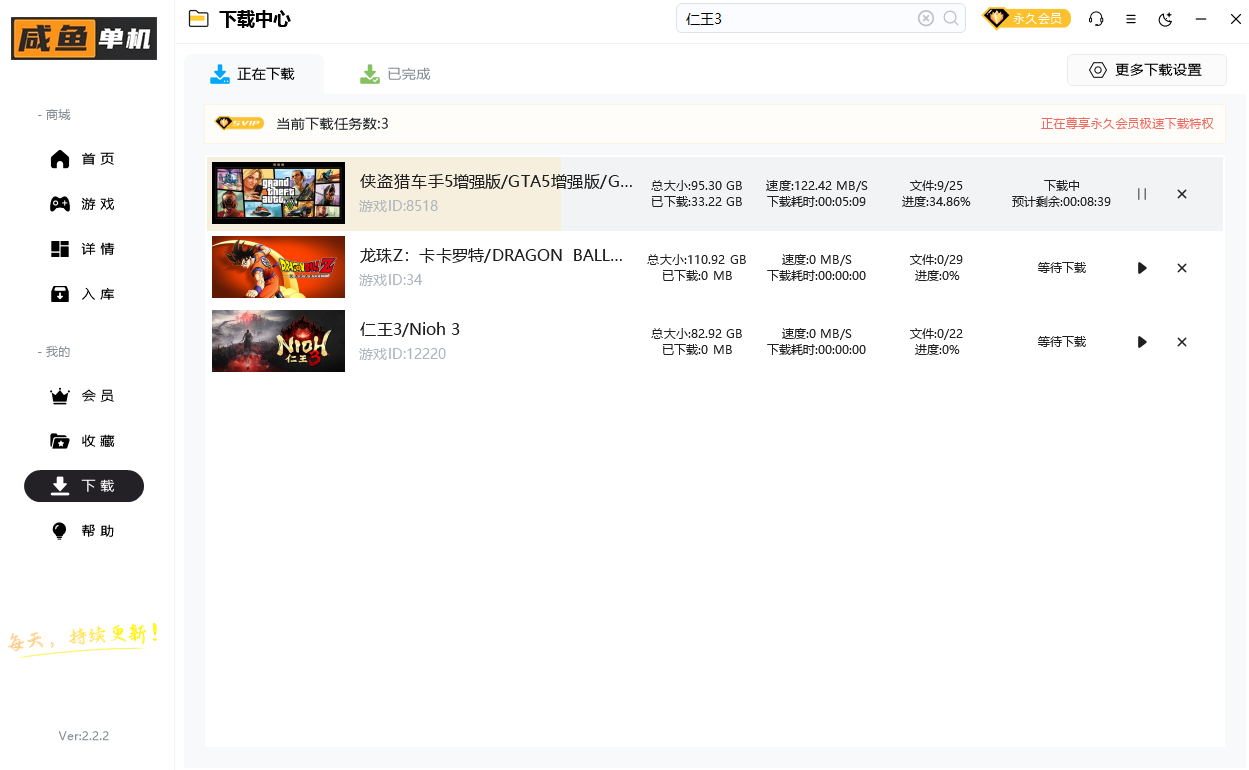Viewport: 1249px width, 770px height.
Task: Open the 入库 section in sidebar
Action: (x=83, y=293)
